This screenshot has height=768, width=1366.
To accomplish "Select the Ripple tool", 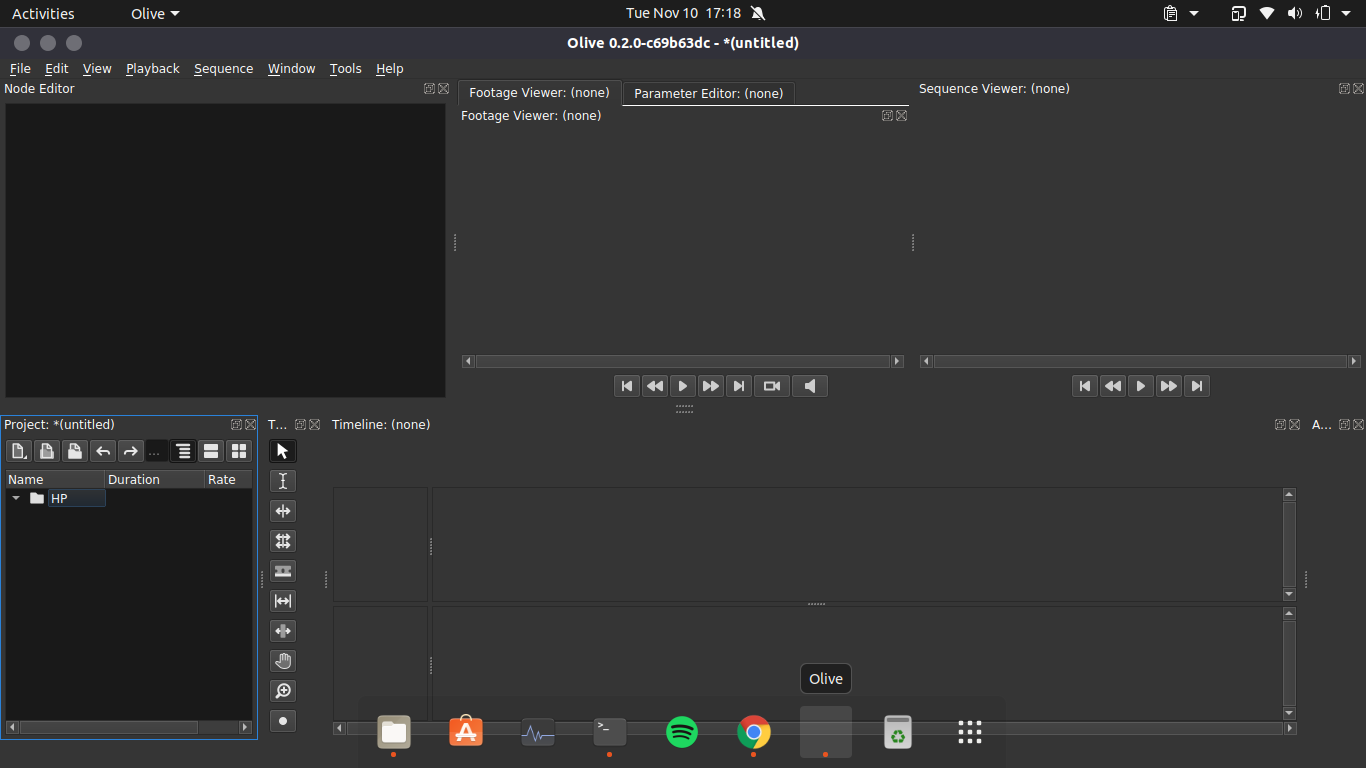I will coord(283,511).
